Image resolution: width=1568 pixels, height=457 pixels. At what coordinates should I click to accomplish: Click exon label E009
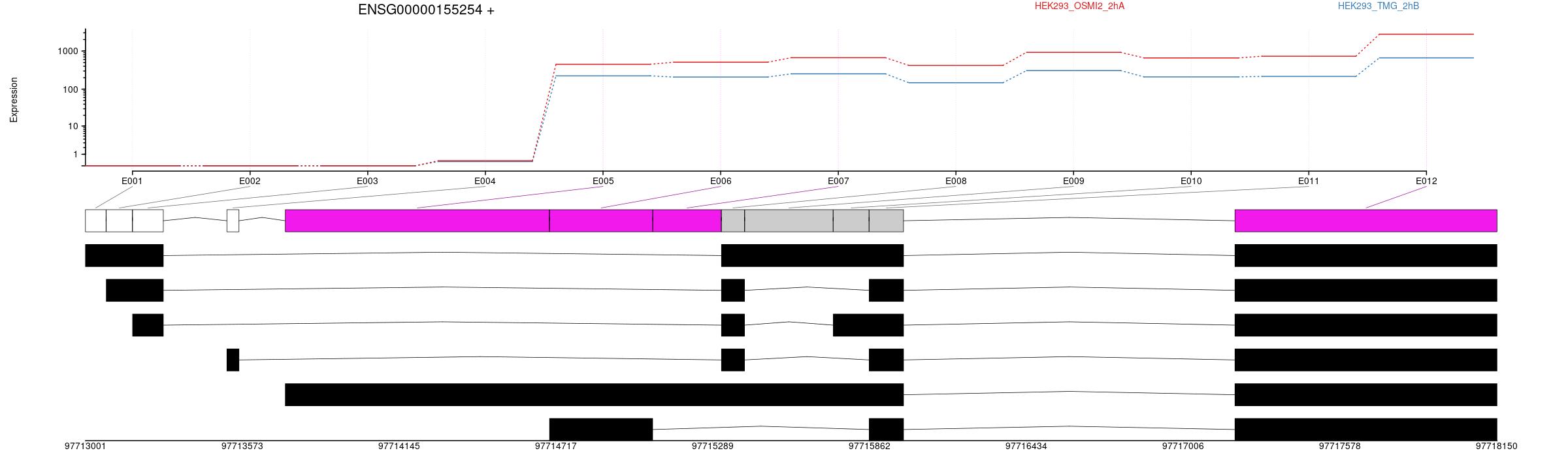(x=1073, y=181)
